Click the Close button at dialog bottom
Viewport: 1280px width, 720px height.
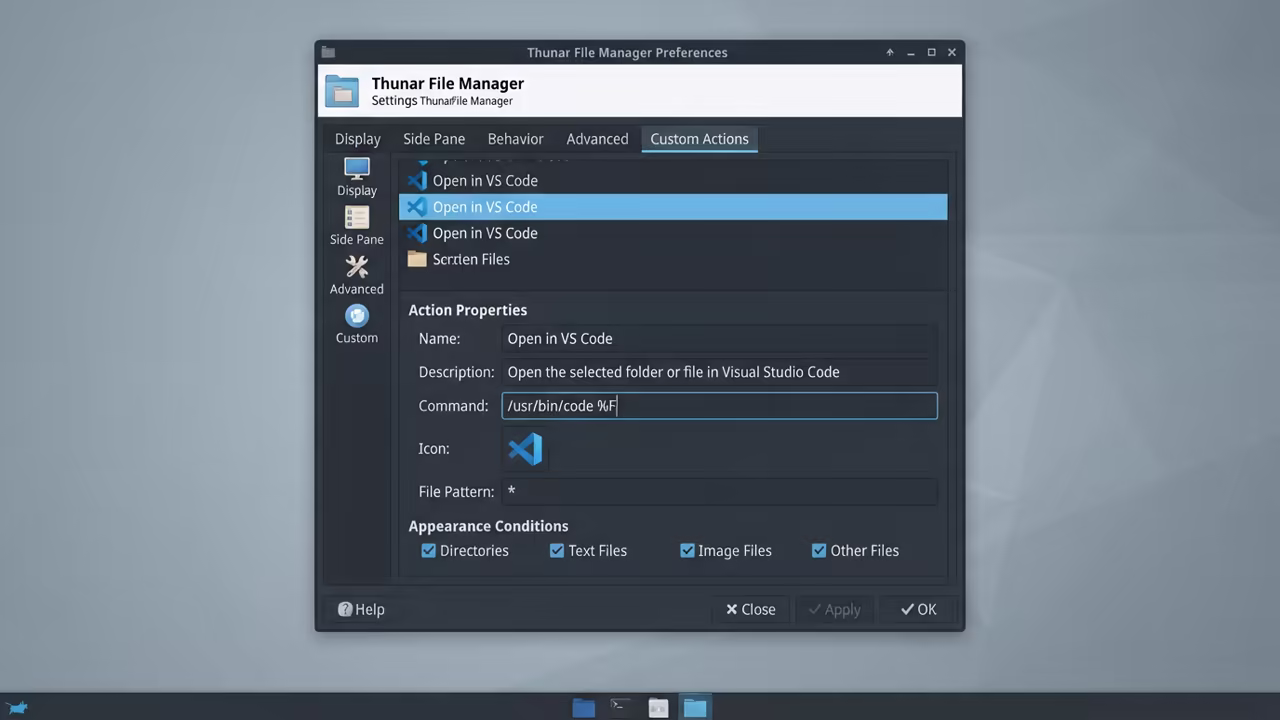[751, 609]
